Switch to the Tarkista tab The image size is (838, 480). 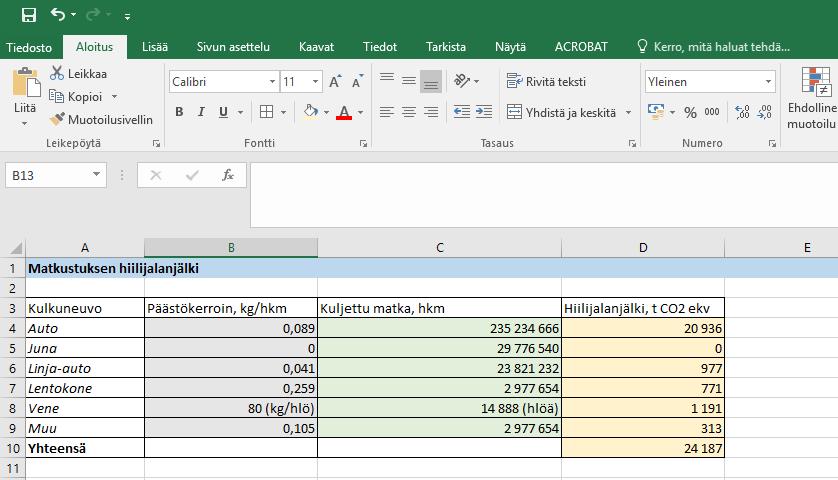click(446, 47)
